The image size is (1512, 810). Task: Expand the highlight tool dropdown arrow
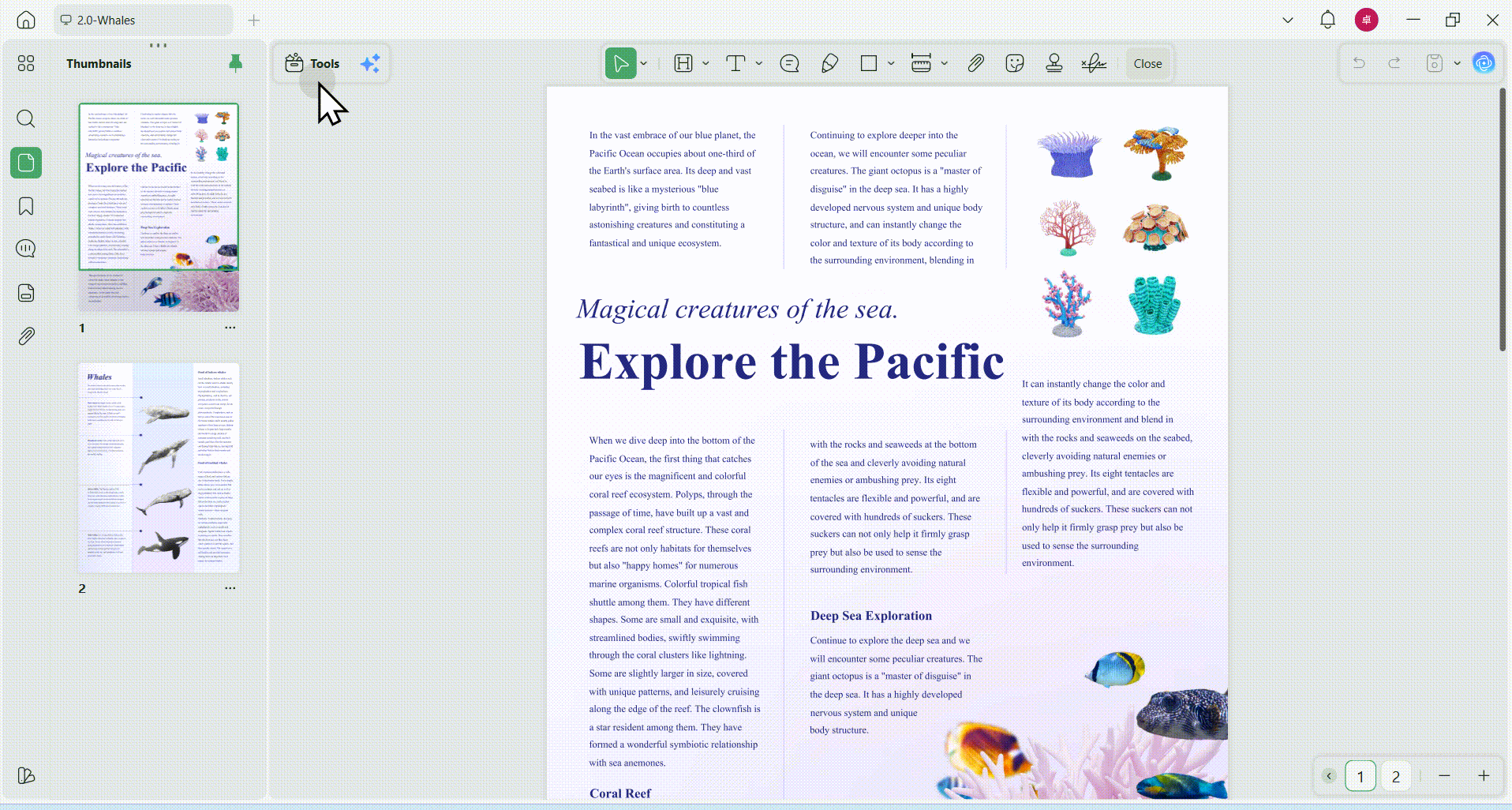coord(705,63)
